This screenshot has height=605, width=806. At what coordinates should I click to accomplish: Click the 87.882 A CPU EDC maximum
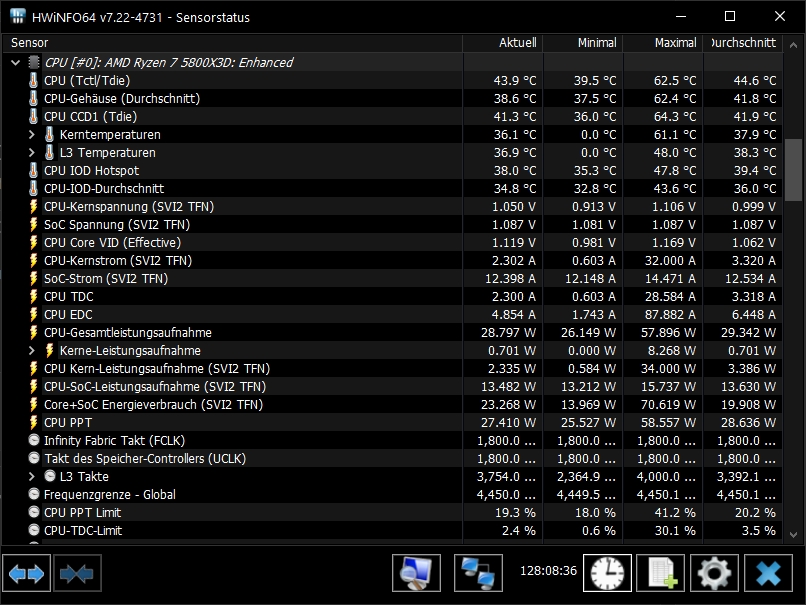[670, 315]
